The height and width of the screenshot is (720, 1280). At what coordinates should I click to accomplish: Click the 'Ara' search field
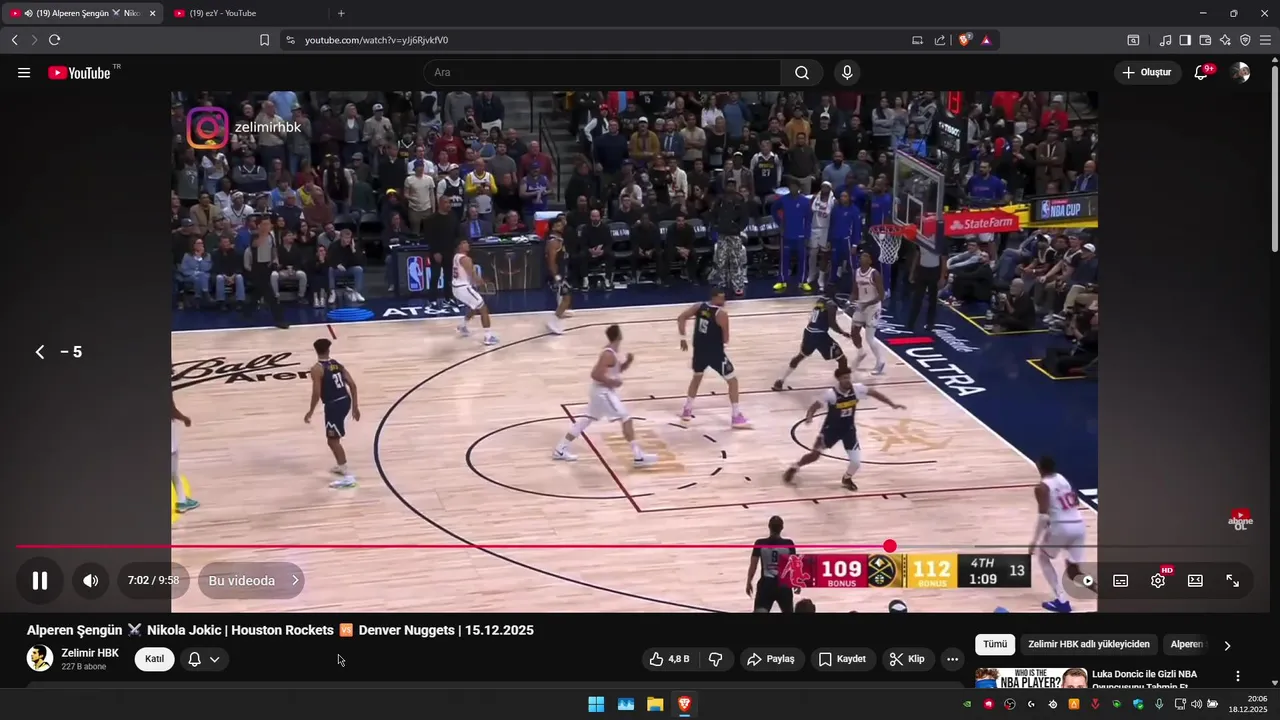click(602, 72)
